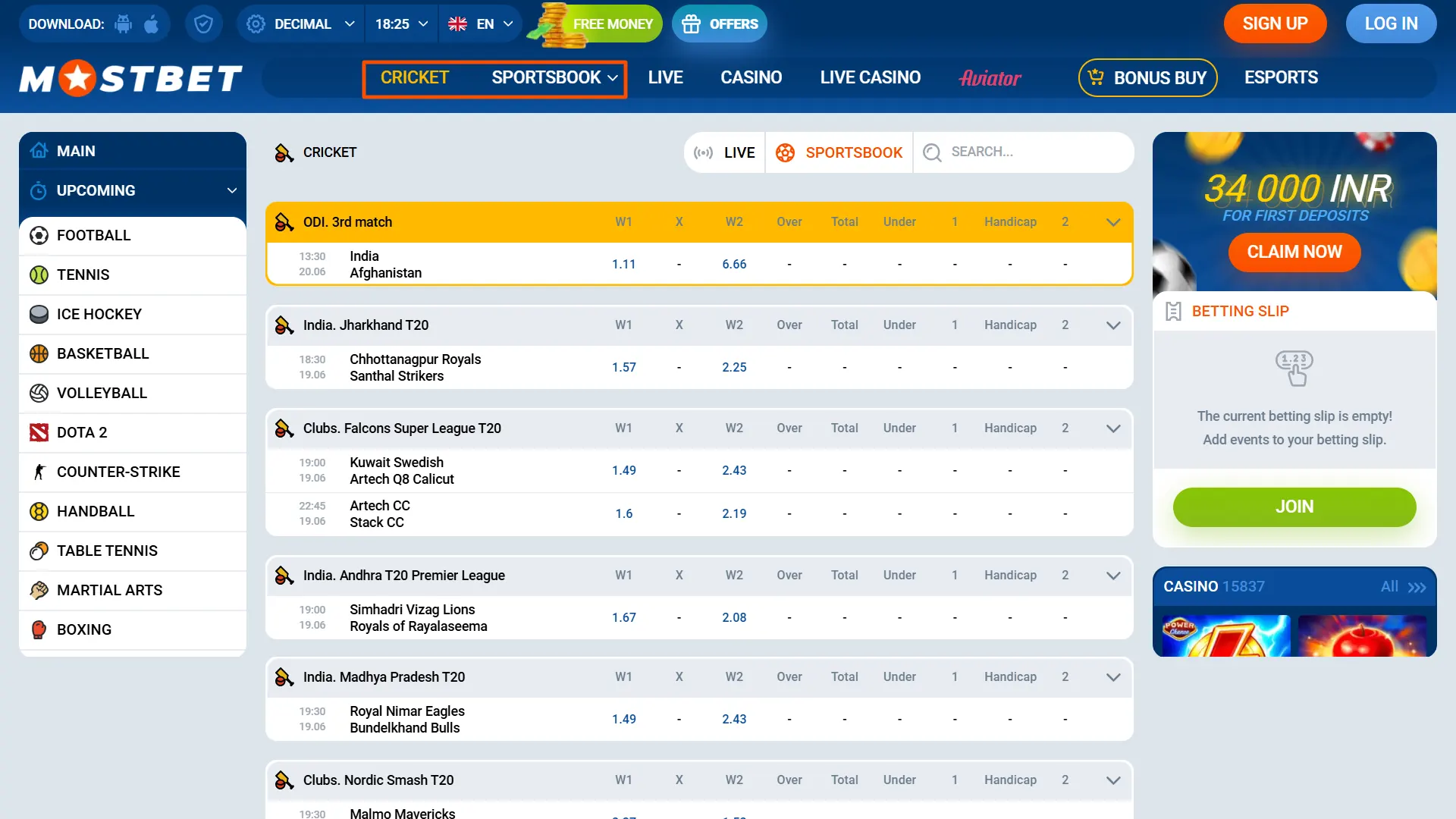Click CLAIM NOW on the deposit banner
The width and height of the screenshot is (1456, 819).
[1294, 253]
